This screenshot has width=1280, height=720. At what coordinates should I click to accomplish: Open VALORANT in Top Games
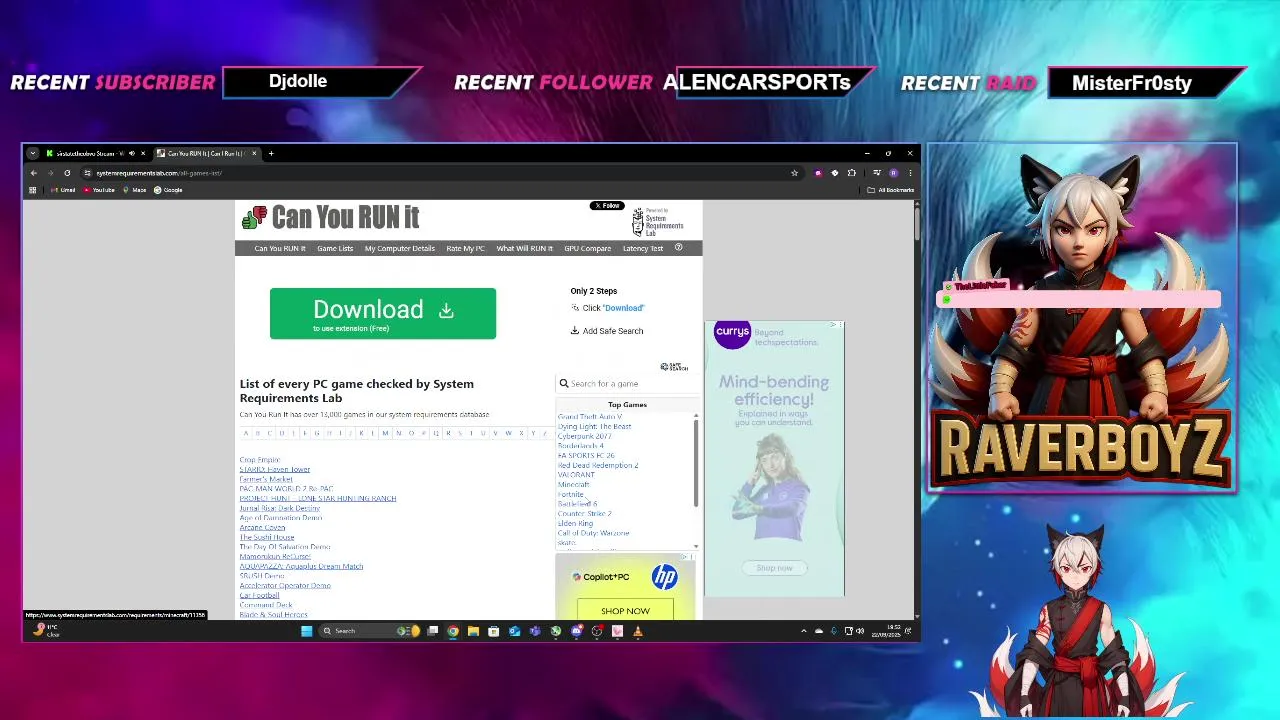tap(576, 475)
